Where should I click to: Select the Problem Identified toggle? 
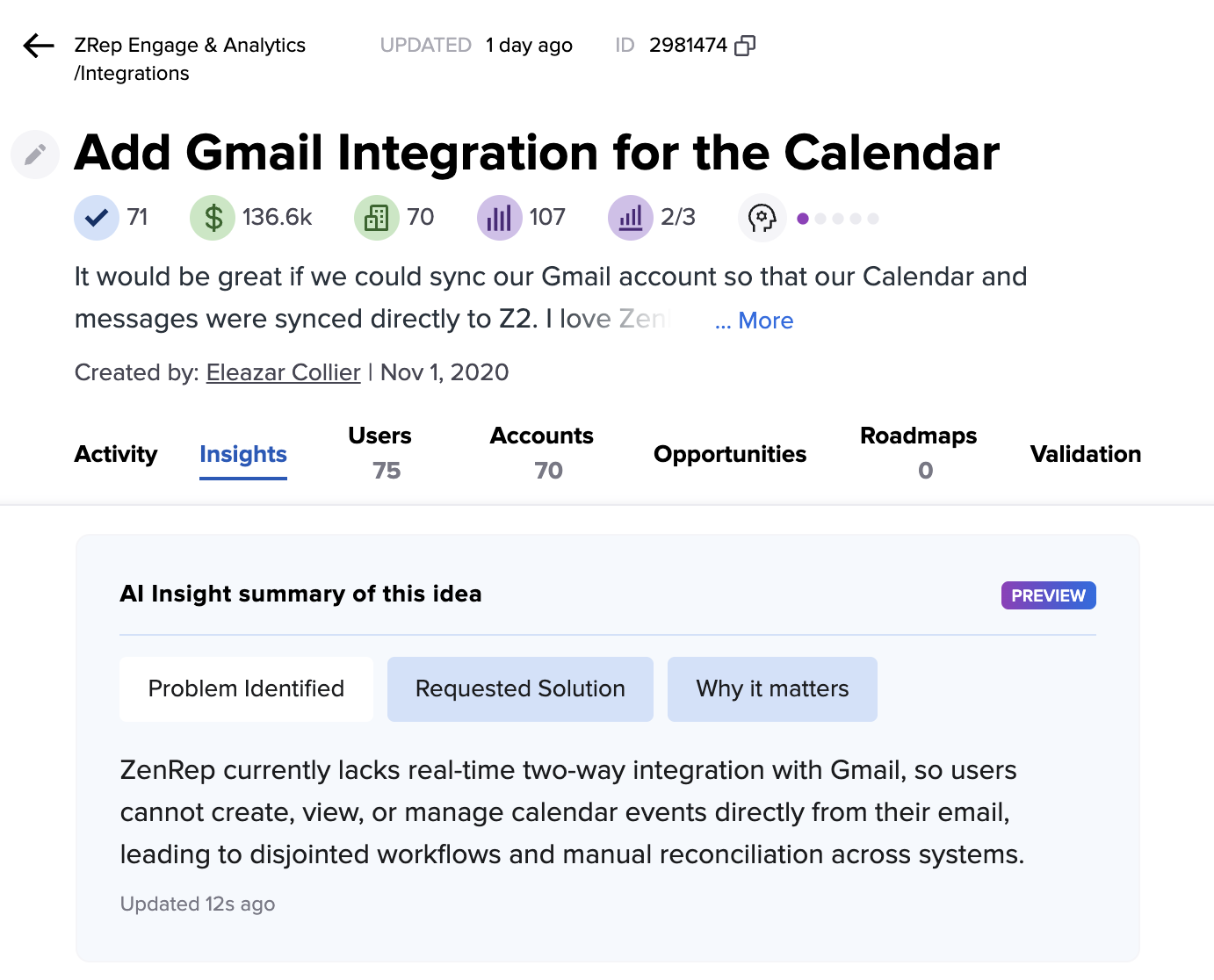(x=246, y=689)
